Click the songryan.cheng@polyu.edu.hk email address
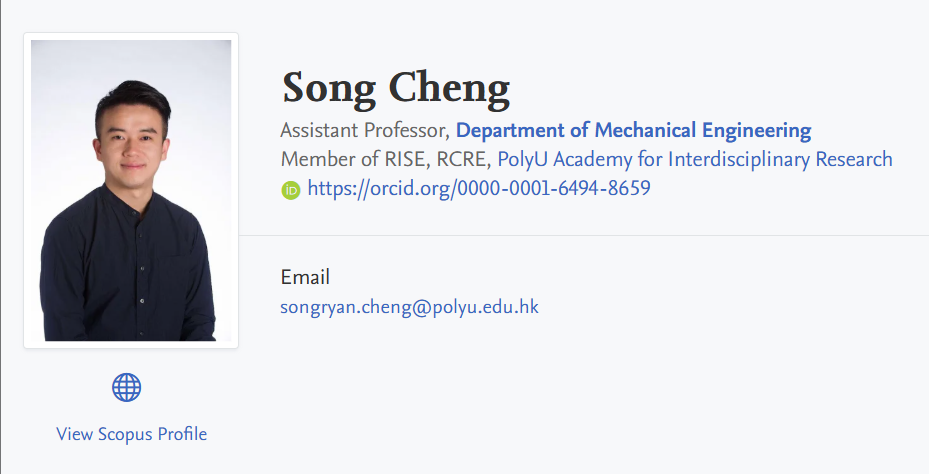The width and height of the screenshot is (929, 474). point(410,307)
